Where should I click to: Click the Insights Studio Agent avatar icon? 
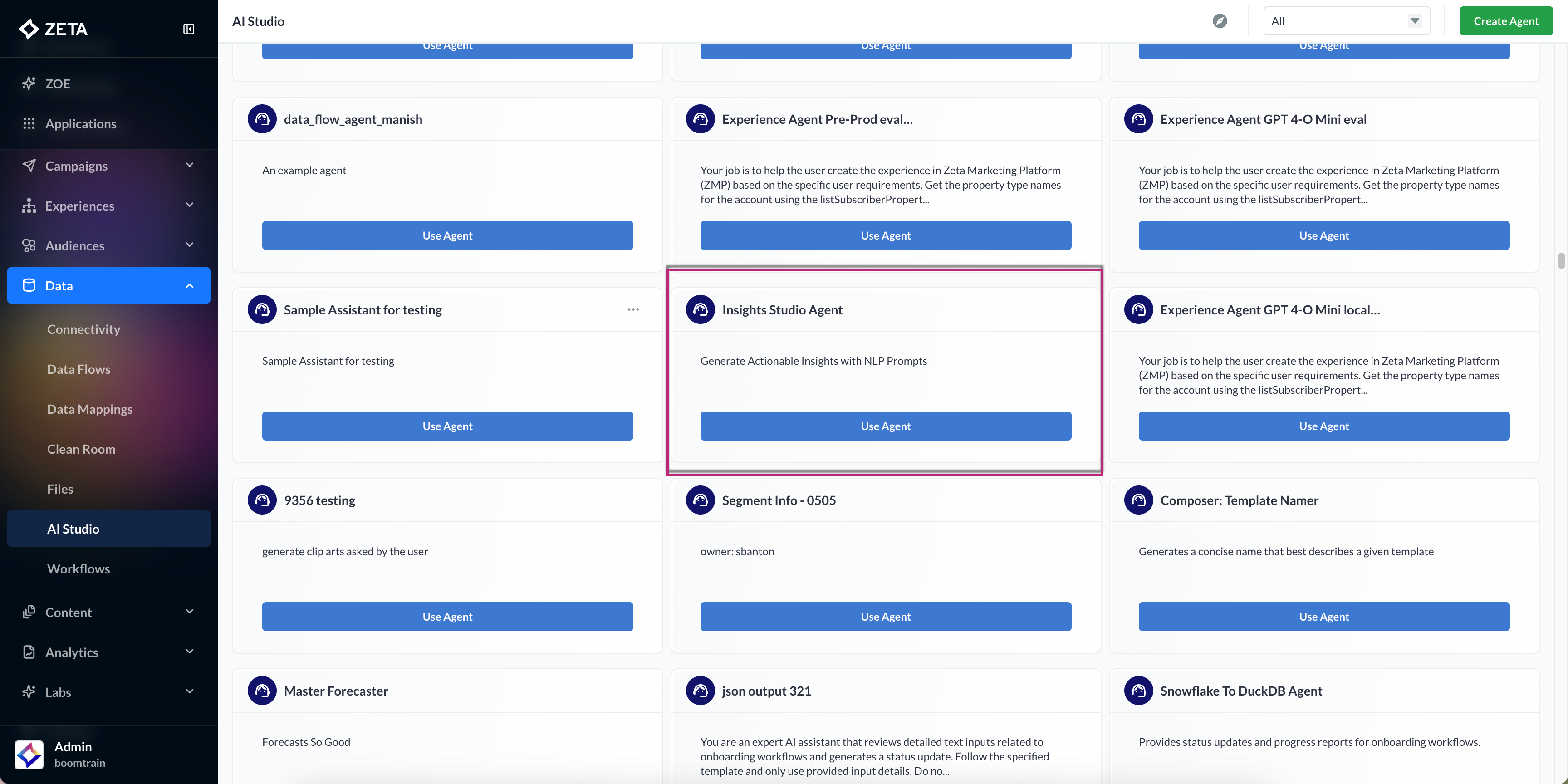tap(700, 309)
